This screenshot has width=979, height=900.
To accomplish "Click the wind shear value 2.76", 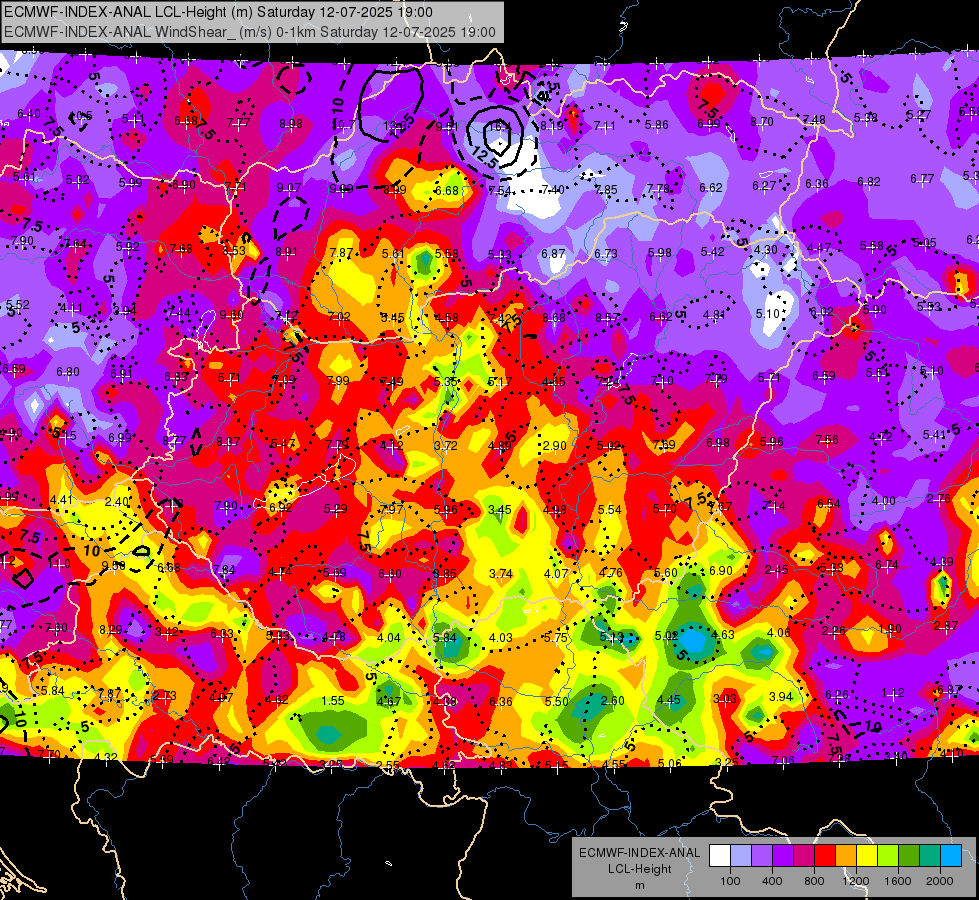I will pos(938,499).
